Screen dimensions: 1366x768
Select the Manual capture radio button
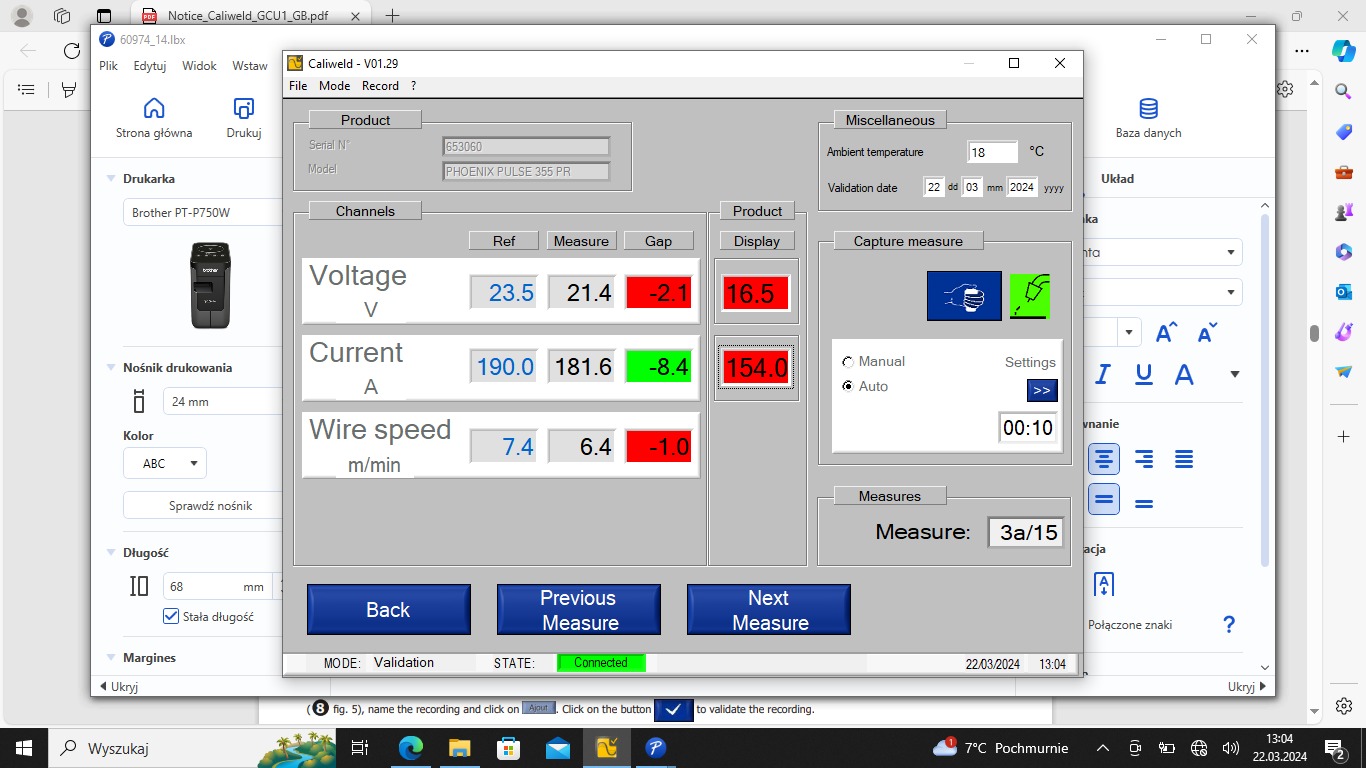click(x=848, y=362)
